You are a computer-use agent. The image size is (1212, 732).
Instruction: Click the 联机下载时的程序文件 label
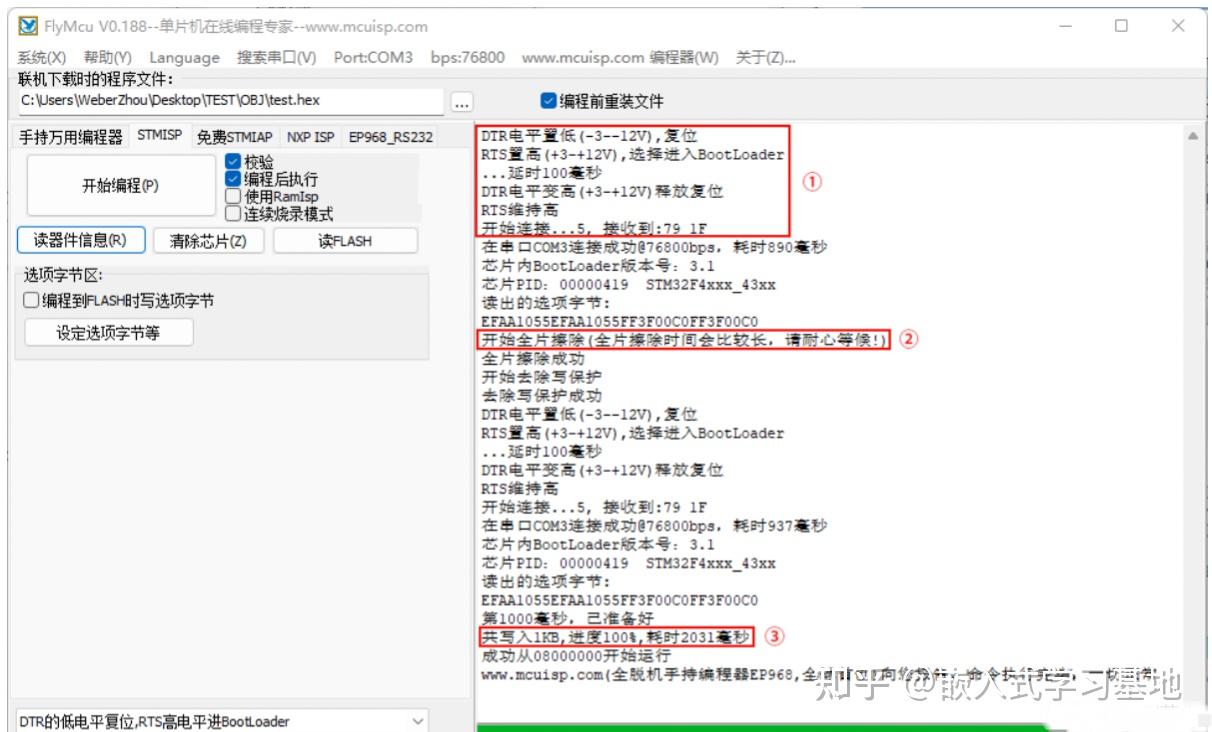coord(96,79)
